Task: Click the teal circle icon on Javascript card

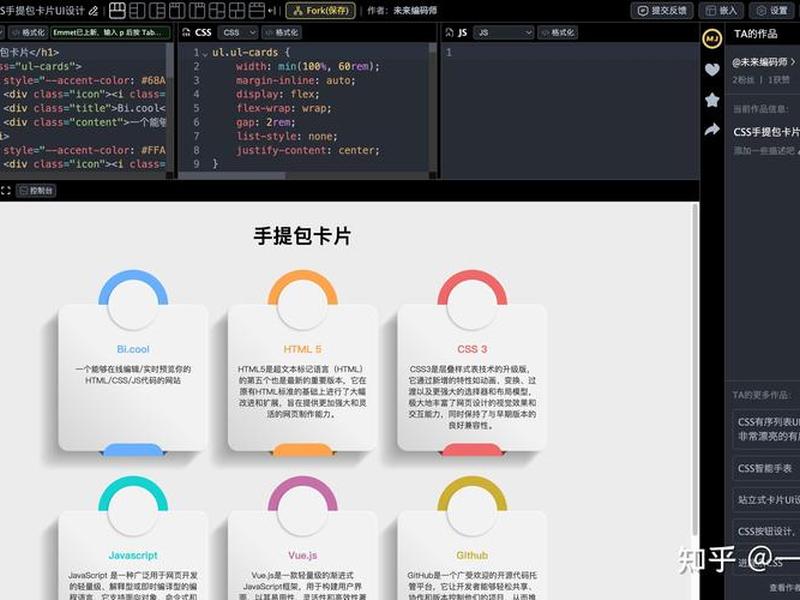Action: (x=133, y=510)
